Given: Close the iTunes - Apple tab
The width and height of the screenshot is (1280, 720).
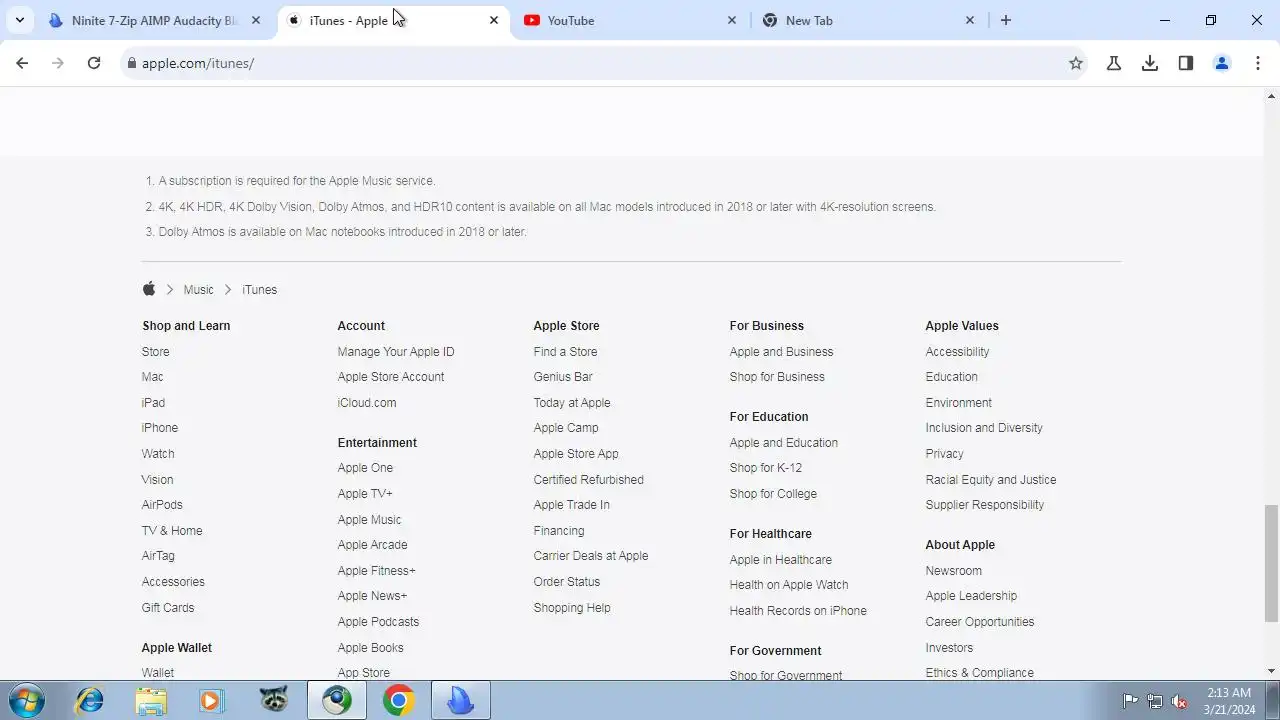Looking at the screenshot, I should pyautogui.click(x=494, y=20).
